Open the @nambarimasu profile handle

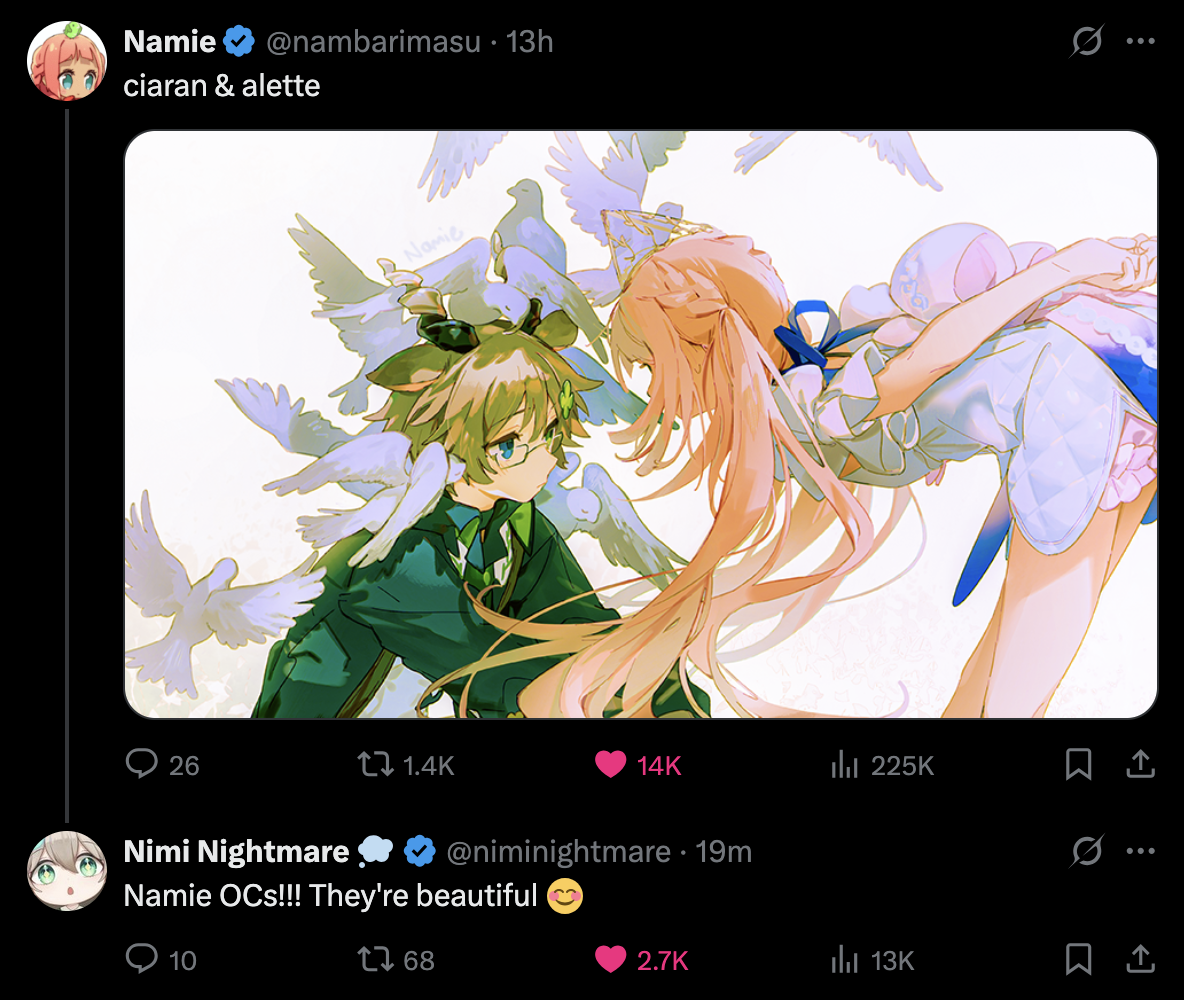coord(373,42)
